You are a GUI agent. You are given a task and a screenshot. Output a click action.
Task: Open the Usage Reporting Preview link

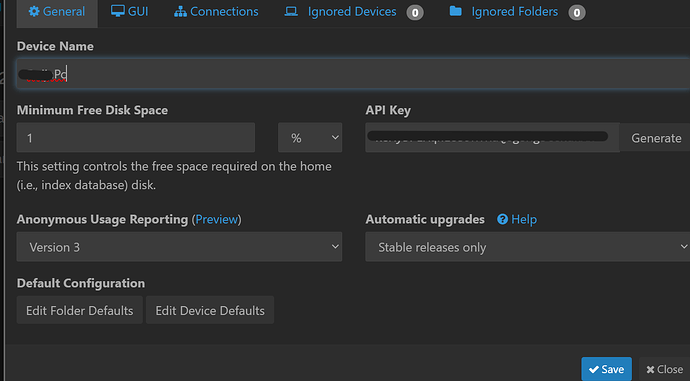point(218,219)
